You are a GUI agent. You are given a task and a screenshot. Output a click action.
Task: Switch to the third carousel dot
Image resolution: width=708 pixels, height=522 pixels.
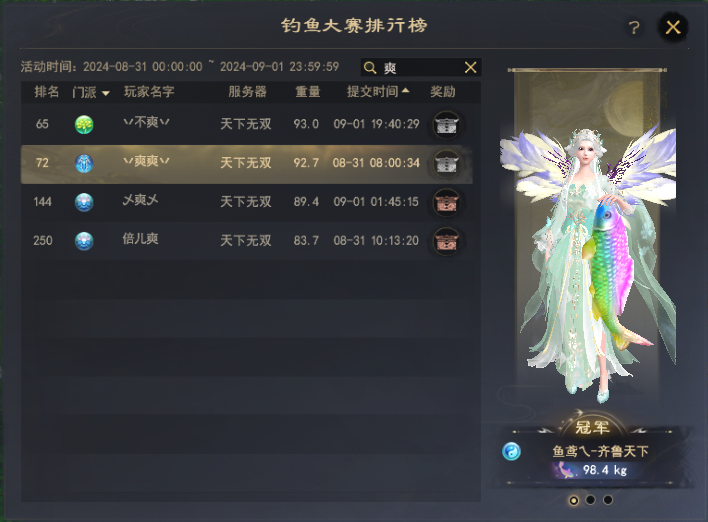coord(608,500)
